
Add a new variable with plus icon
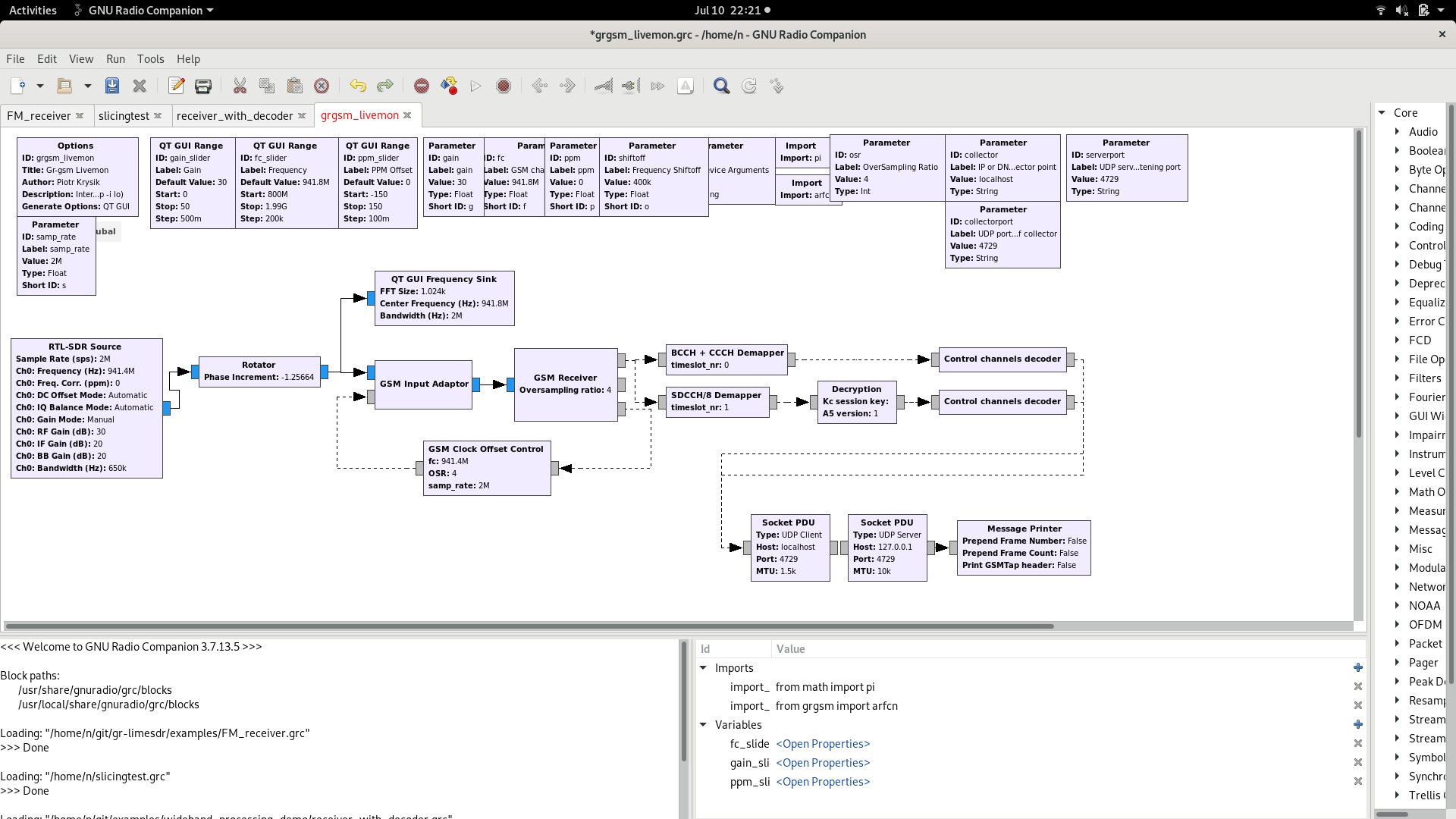click(x=1358, y=725)
